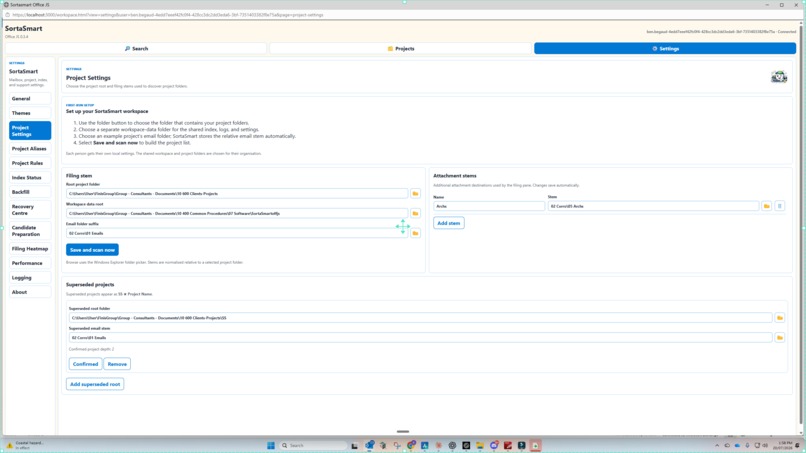Open Task View on the taskbar
Image resolution: width=806 pixels, height=453 pixels.
(355, 446)
